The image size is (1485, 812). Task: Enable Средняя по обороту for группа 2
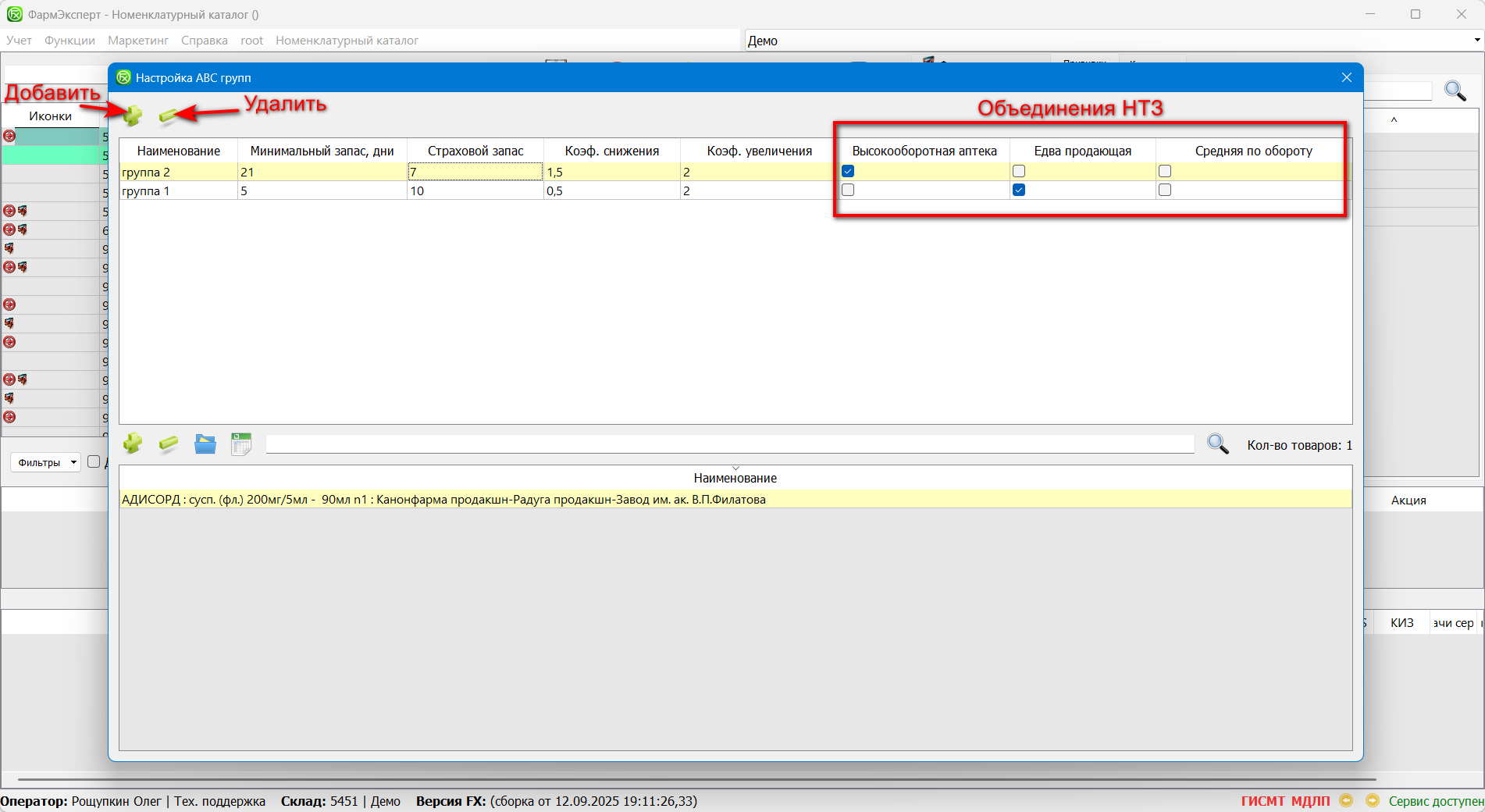[1165, 172]
